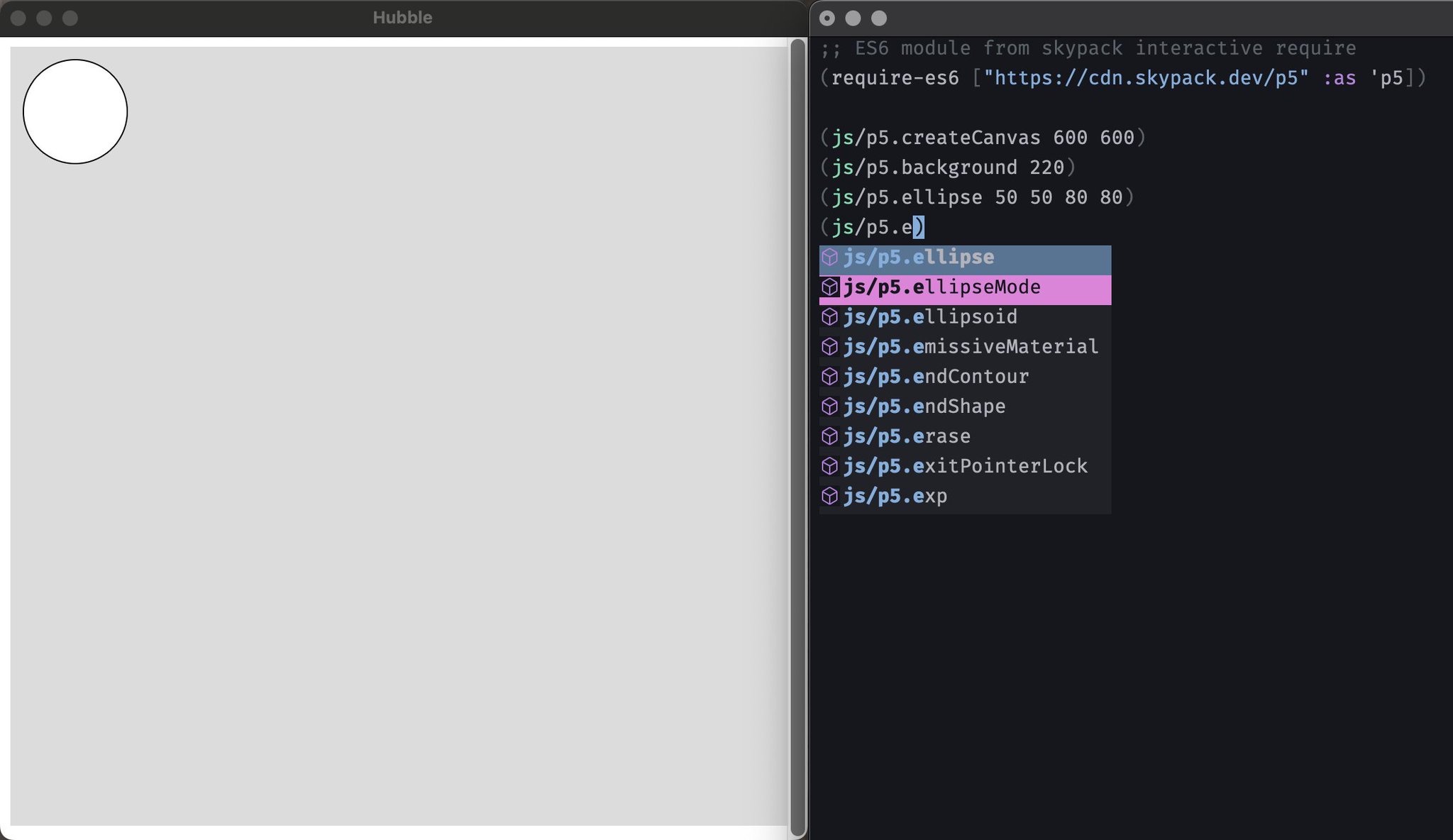
Task: Select js/p5.endShape from the completion popup
Action: click(924, 406)
